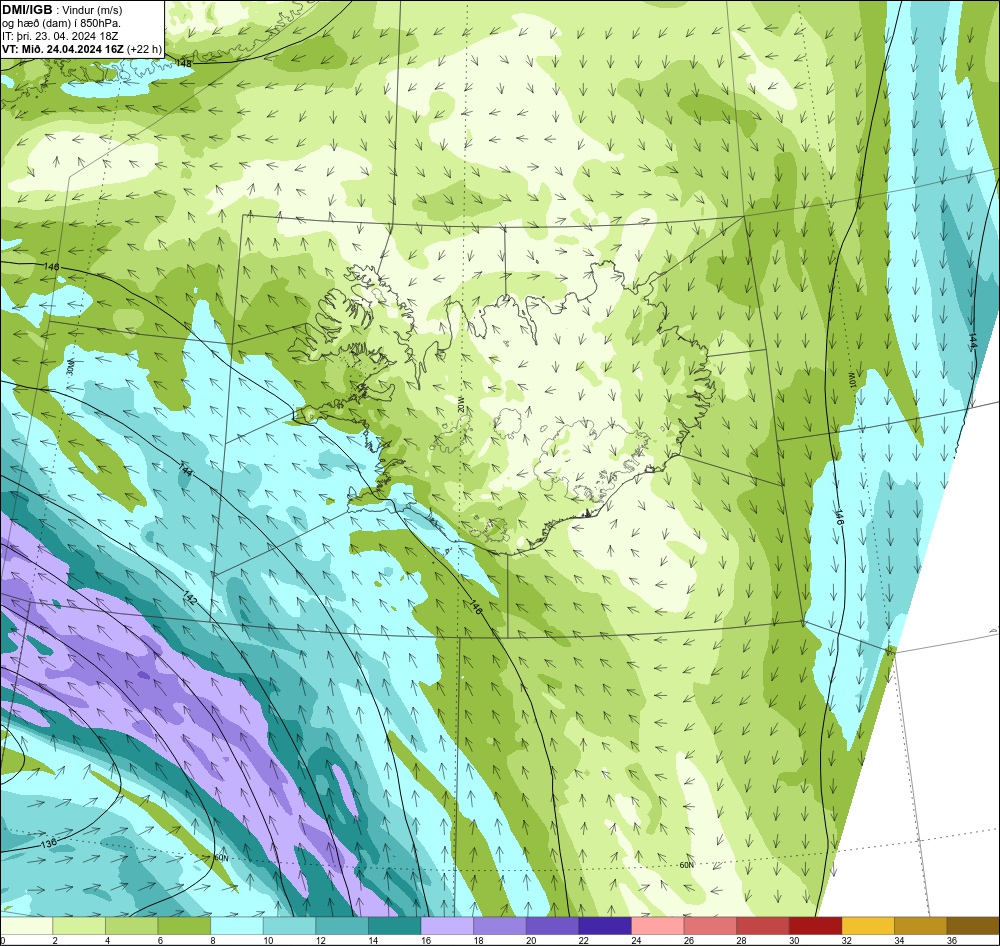Select the 28–30 m/s red legend swatch

[x=763, y=925]
